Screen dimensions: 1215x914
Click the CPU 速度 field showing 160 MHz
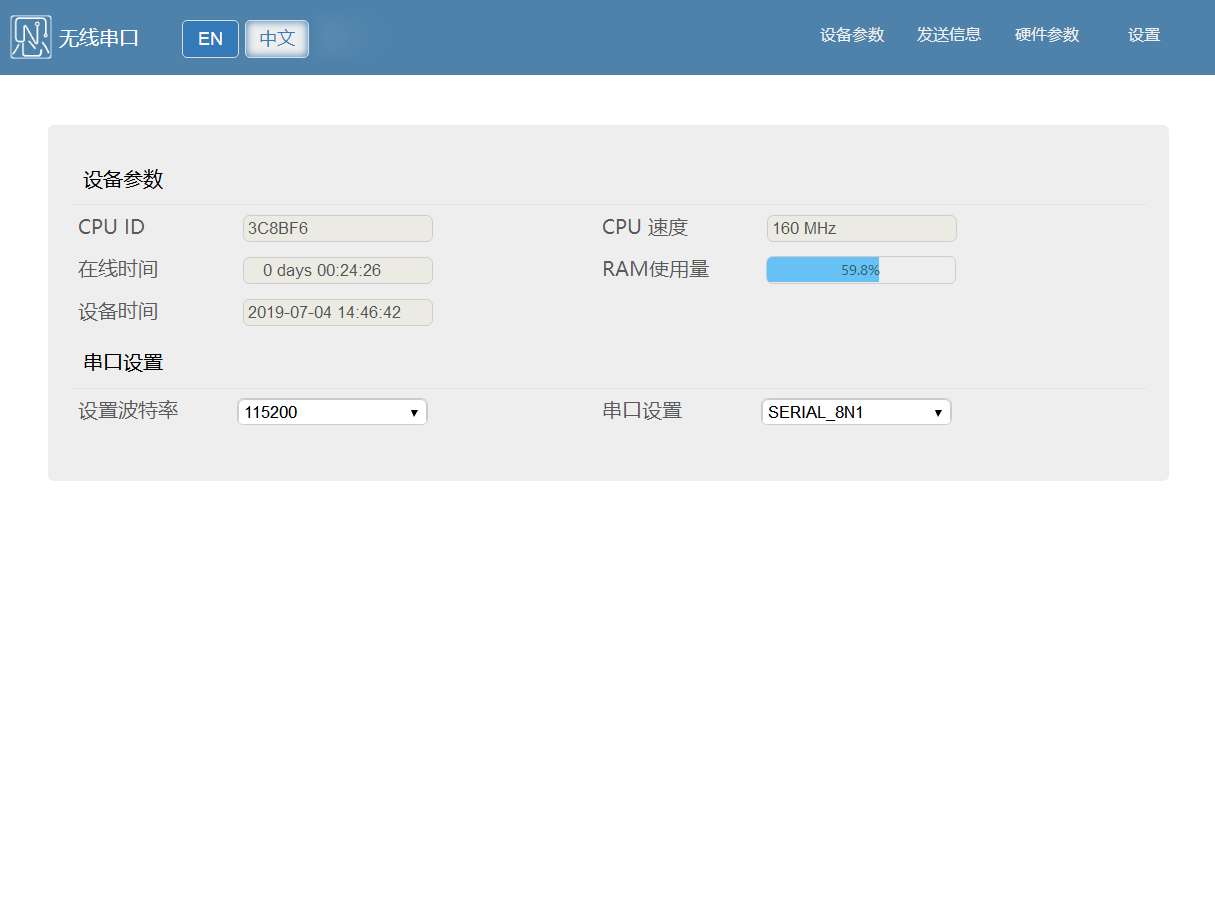[861, 228]
